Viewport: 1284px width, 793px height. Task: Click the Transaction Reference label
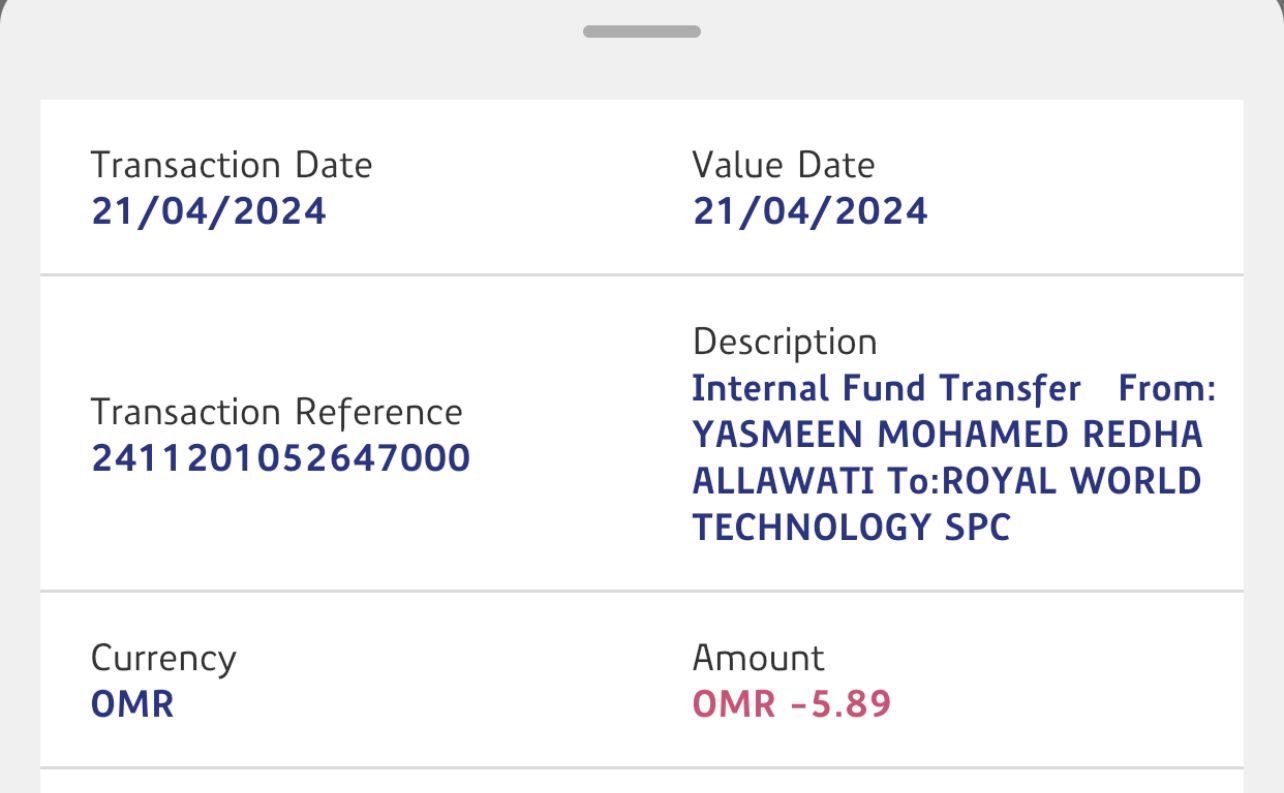coord(276,412)
